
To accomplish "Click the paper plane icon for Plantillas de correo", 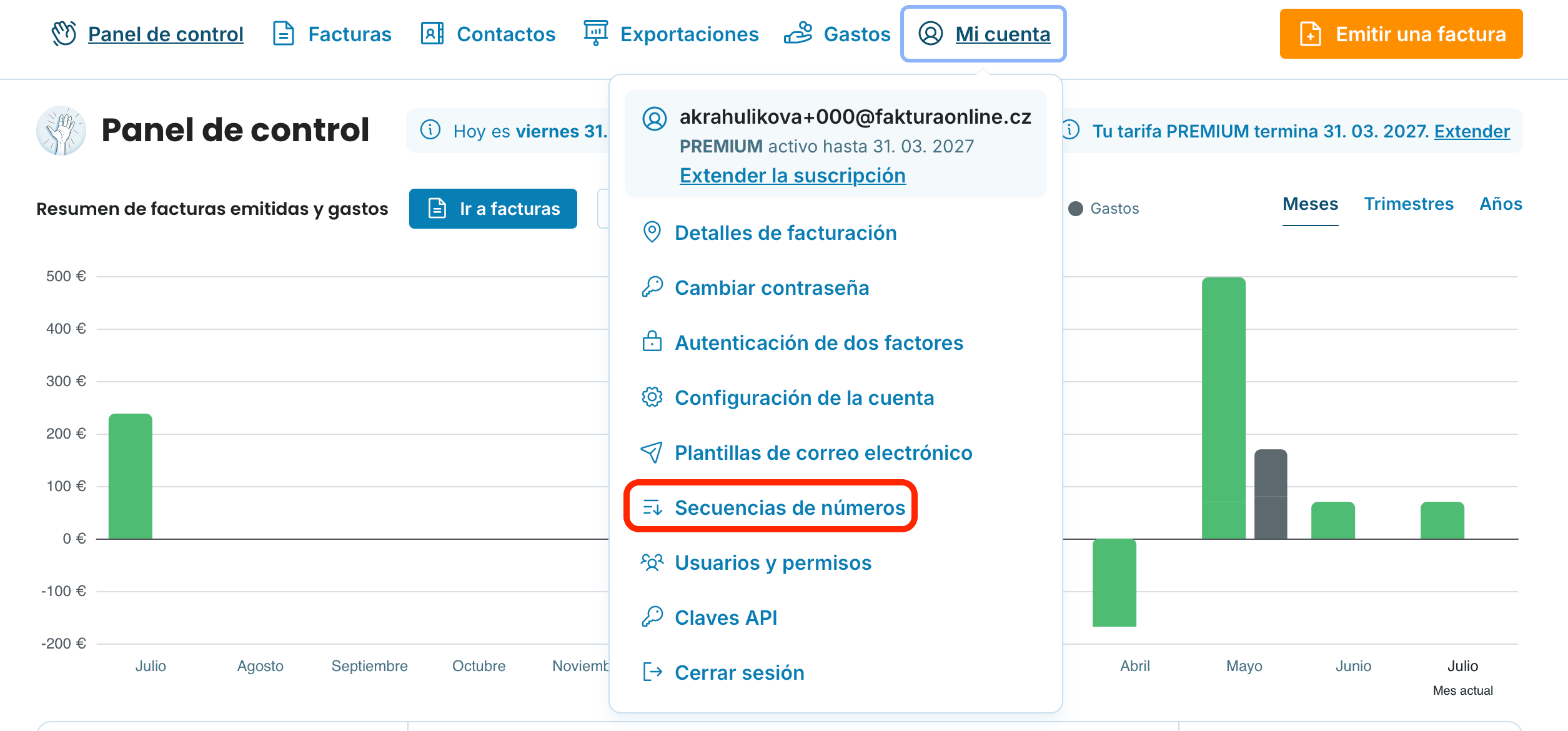I will [x=652, y=452].
